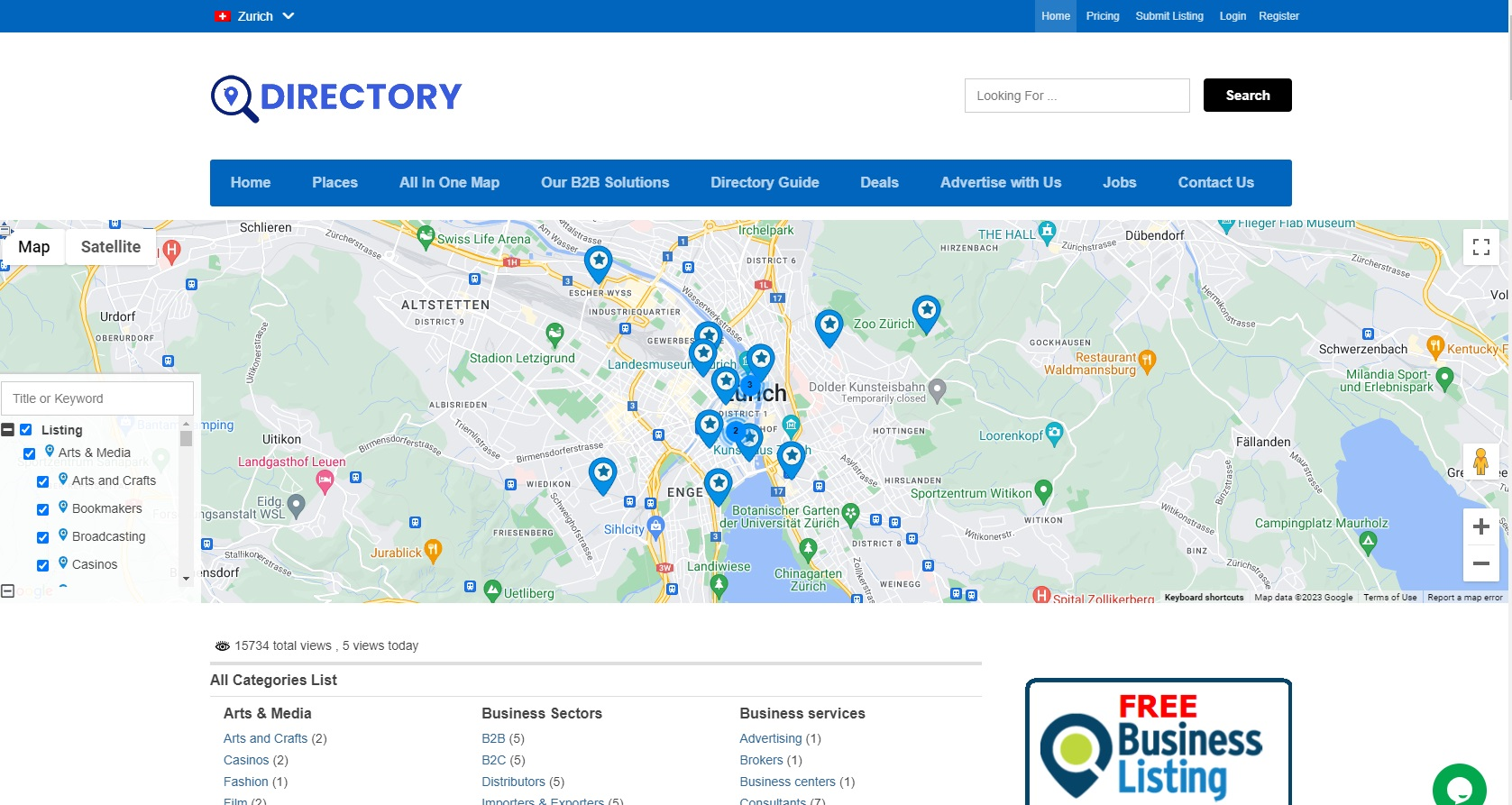
Task: Click the black Search button
Action: pyautogui.click(x=1247, y=96)
